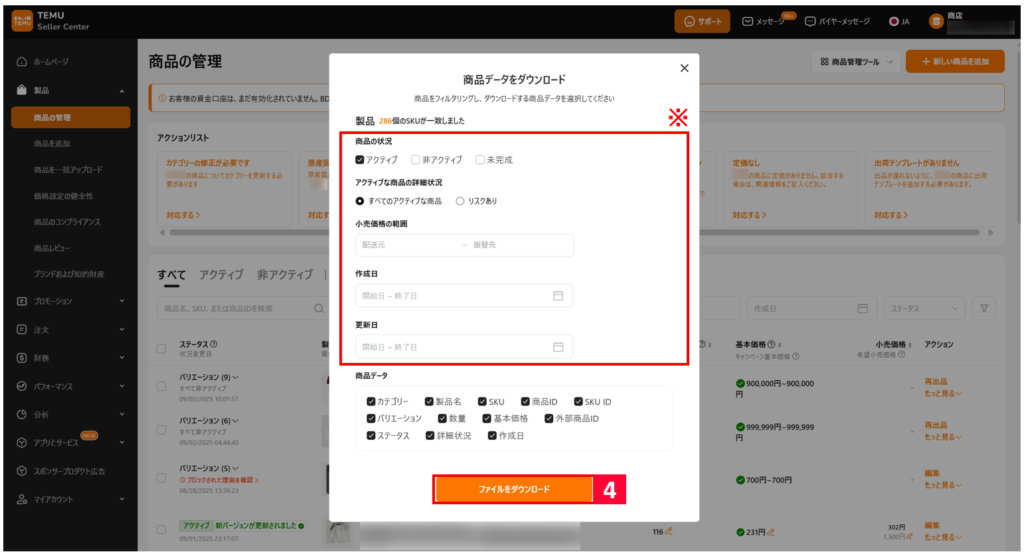Click the パフォーマンス sidebar icon
The height and width of the screenshot is (556, 1024).
[x=22, y=386]
